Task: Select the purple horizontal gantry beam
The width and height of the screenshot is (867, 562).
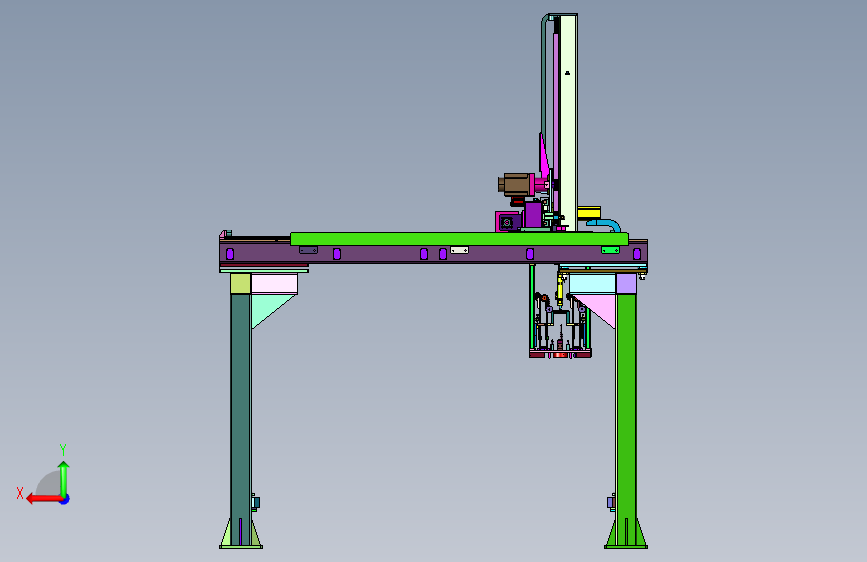Action: point(434,253)
